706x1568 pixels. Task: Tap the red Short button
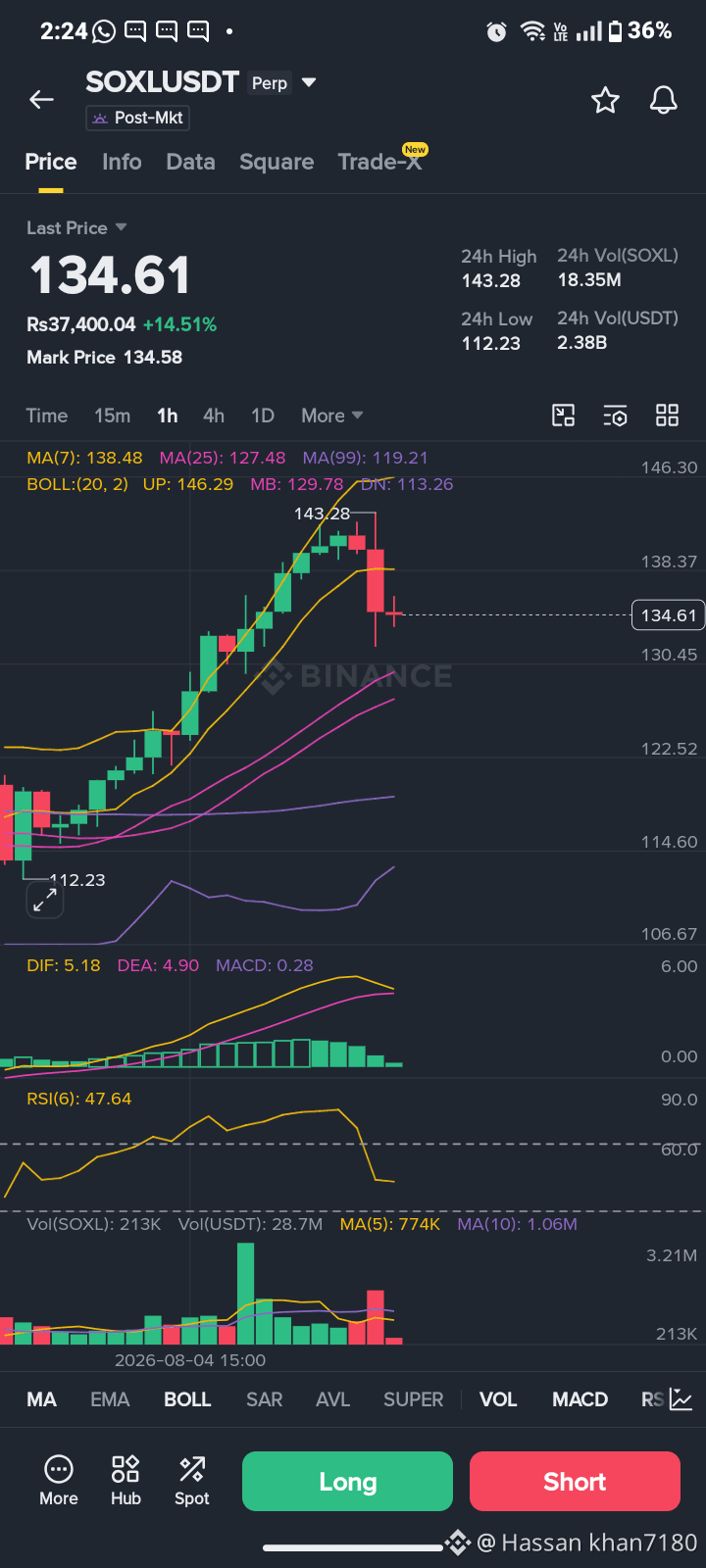[x=575, y=1481]
